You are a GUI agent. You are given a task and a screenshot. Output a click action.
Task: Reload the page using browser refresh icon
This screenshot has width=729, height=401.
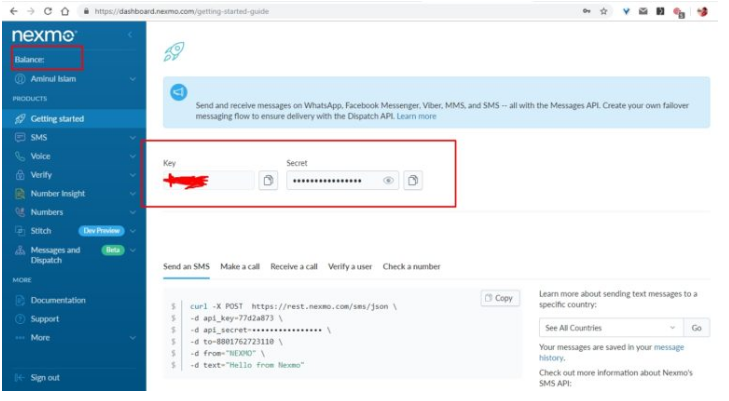point(46,11)
